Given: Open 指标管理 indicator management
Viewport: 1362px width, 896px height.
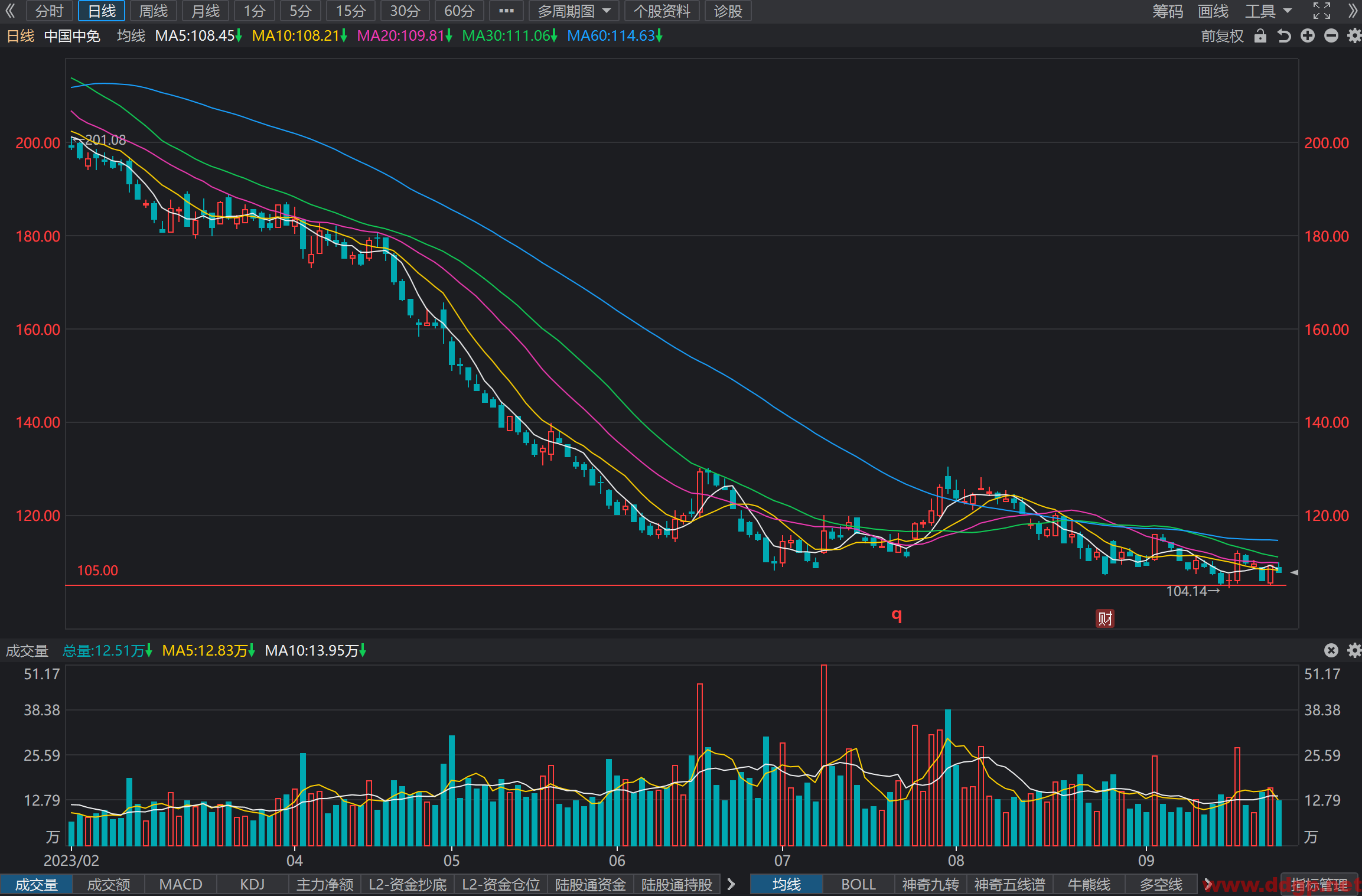Looking at the screenshot, I should coord(1319,884).
